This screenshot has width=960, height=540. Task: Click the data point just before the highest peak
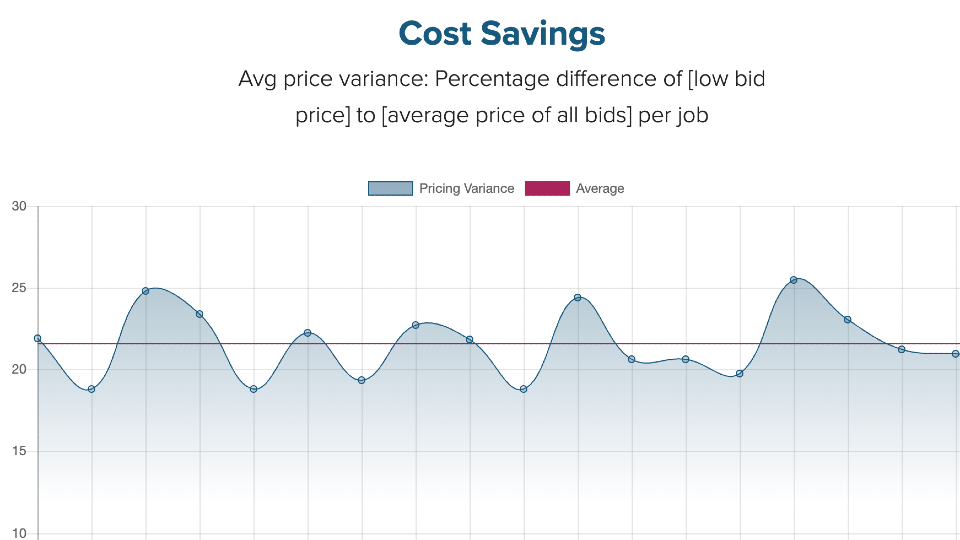740,374
